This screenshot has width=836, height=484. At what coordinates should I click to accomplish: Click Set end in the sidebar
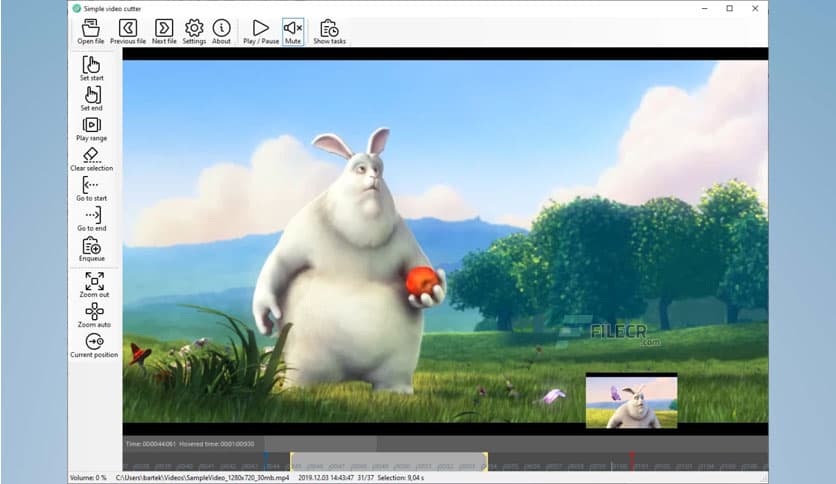coord(92,98)
